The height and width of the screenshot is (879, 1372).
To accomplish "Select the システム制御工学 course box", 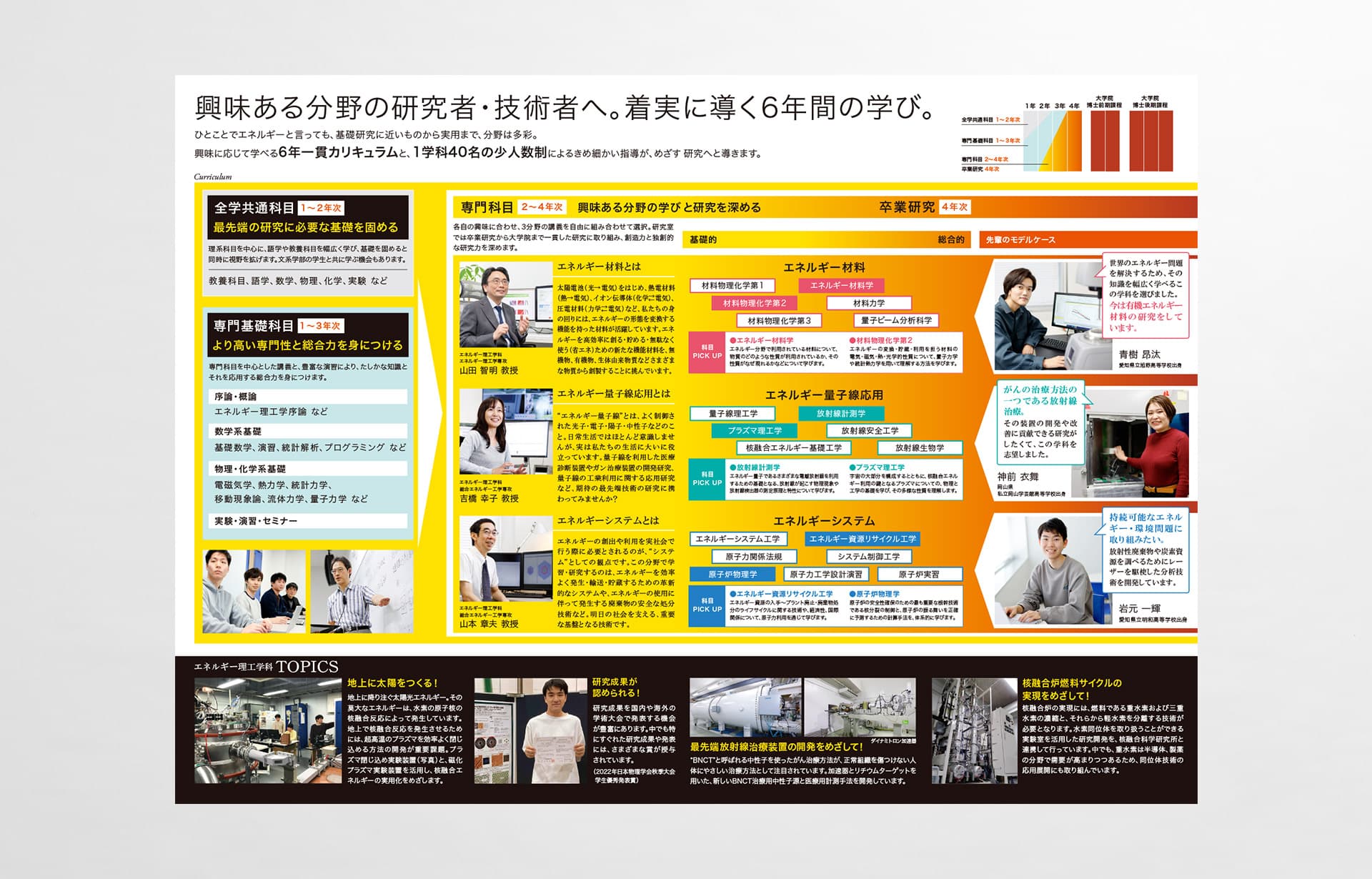I will click(x=868, y=557).
